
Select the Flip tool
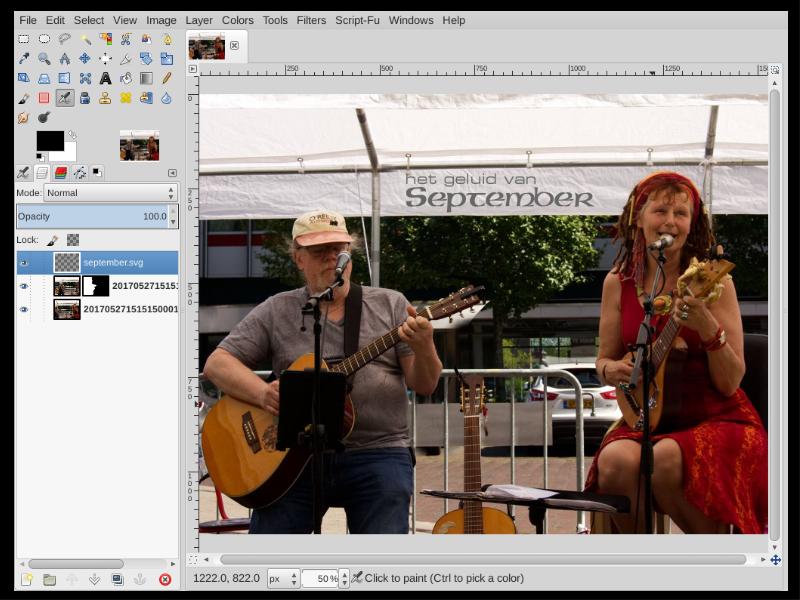coord(64,78)
